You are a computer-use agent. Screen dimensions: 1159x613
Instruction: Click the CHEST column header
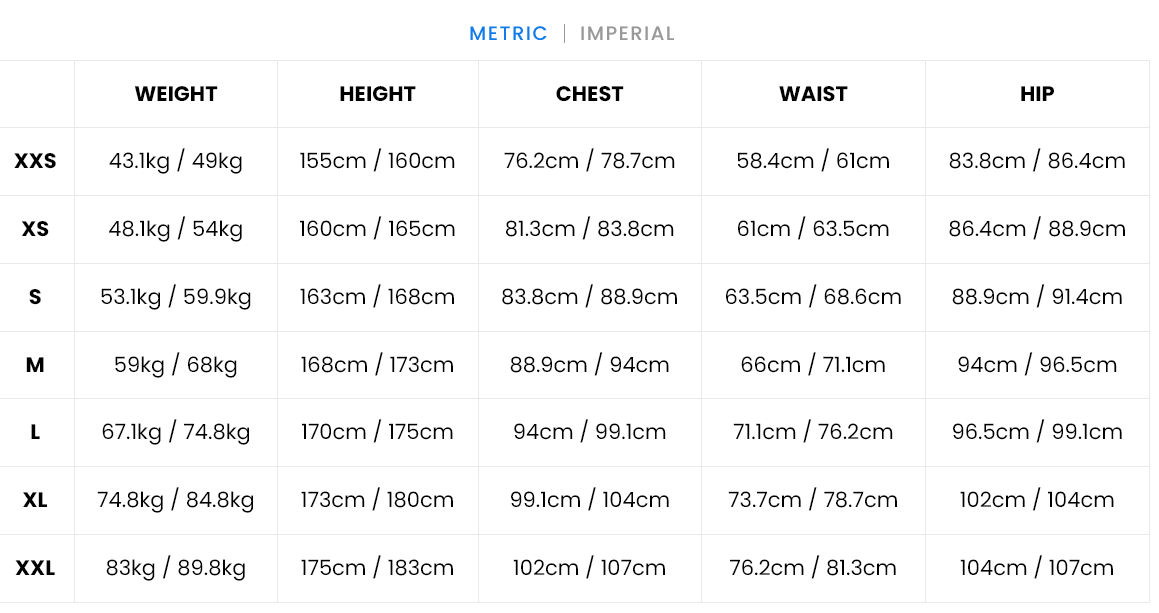[x=589, y=94]
